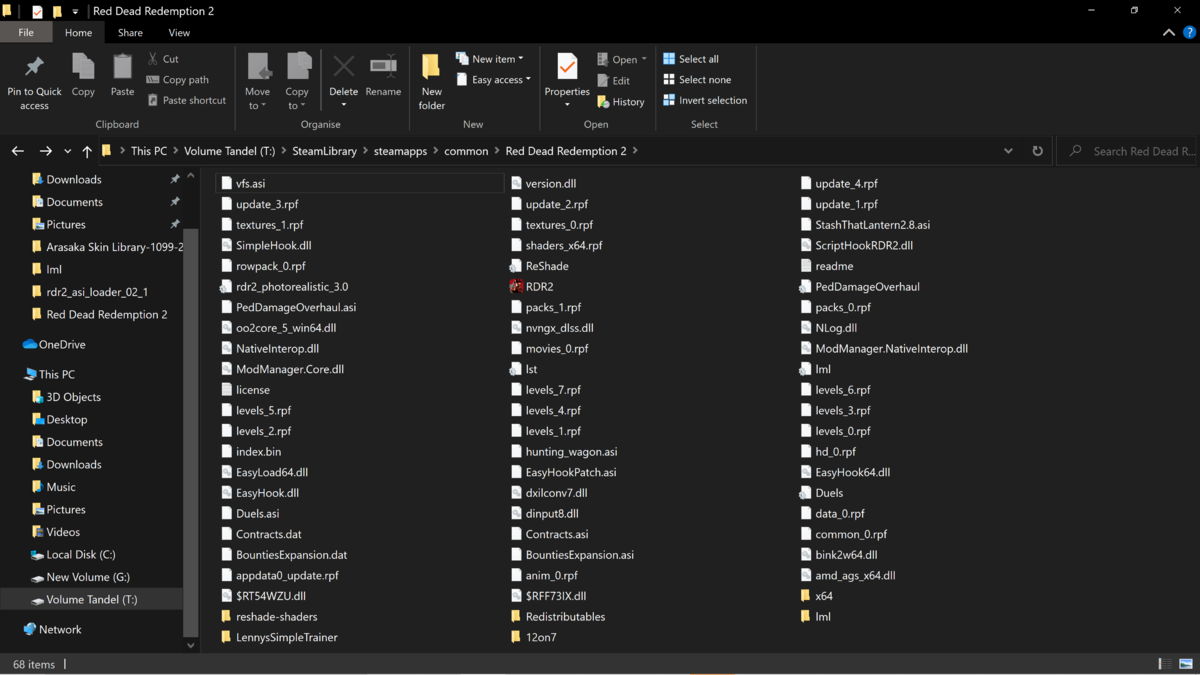Image resolution: width=1200 pixels, height=675 pixels.
Task: Expand the Delete dropdown arrow
Action: pyautogui.click(x=343, y=105)
